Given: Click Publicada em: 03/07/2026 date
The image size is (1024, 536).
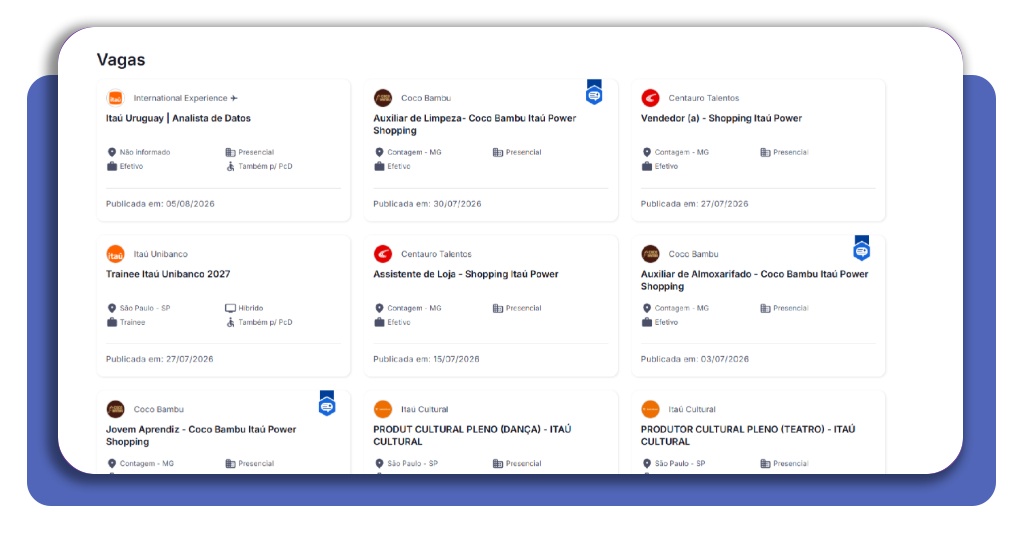Looking at the screenshot, I should pos(695,359).
